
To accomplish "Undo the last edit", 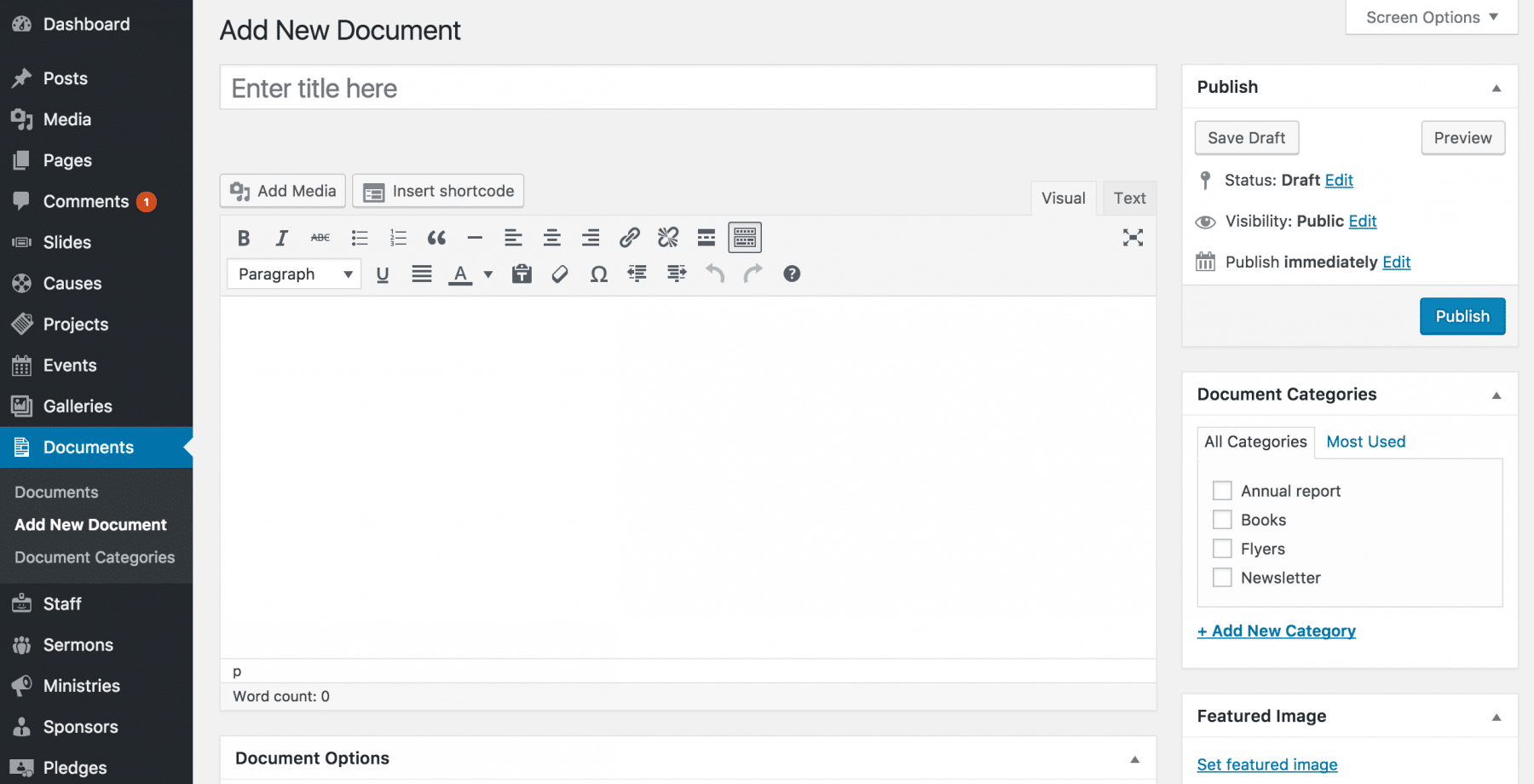I will click(x=715, y=274).
